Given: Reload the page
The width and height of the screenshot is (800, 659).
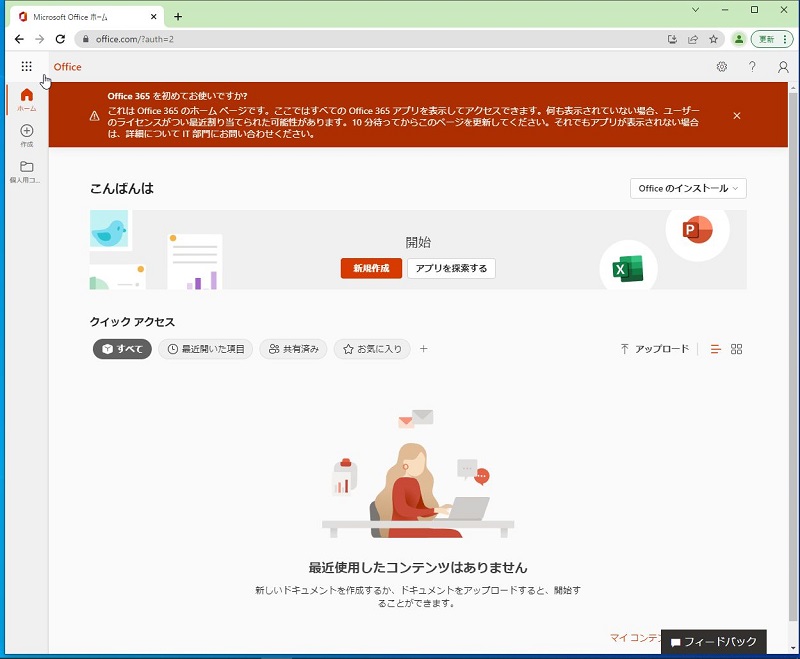Looking at the screenshot, I should click(x=60, y=39).
